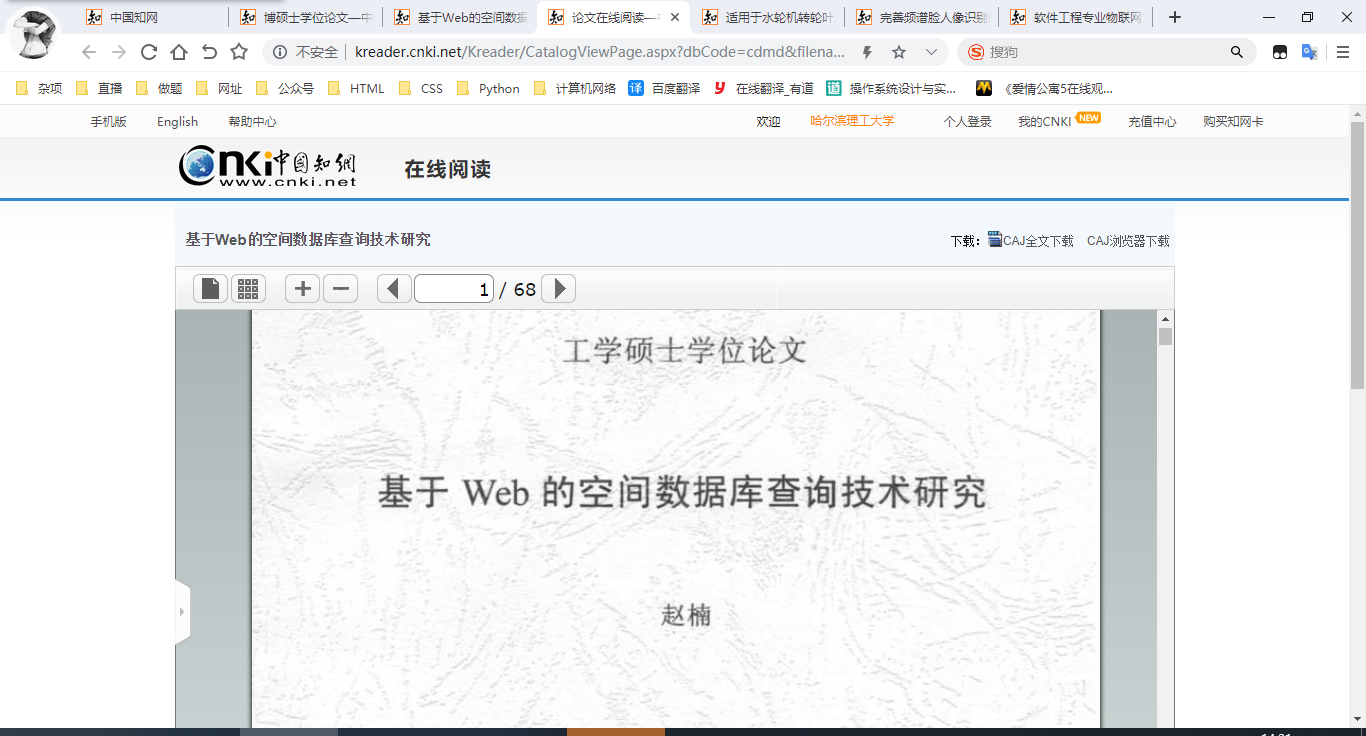The height and width of the screenshot is (736, 1366).
Task: Click 个人登录 to log in
Action: (967, 122)
